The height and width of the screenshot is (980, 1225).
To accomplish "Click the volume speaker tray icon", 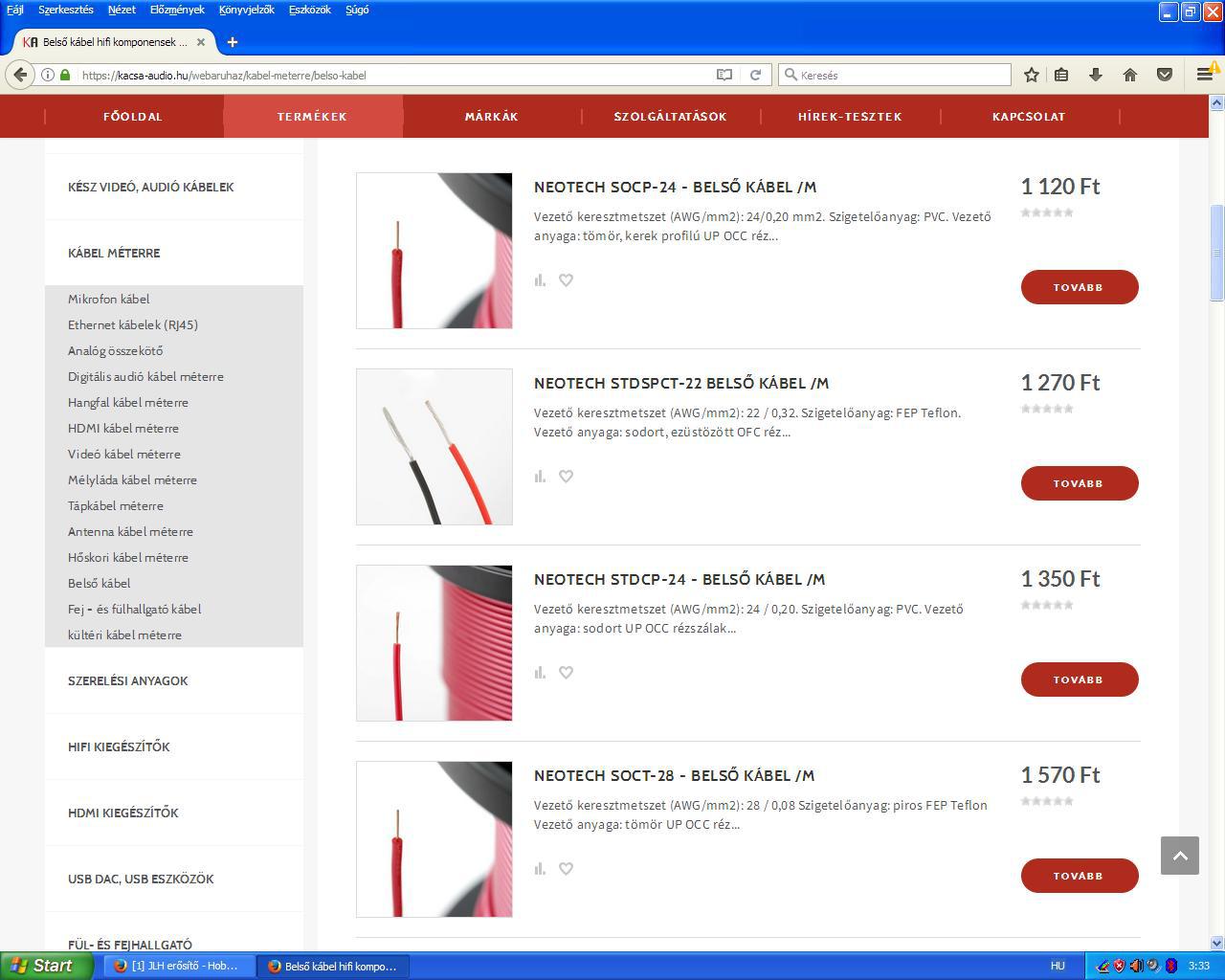I will tap(1136, 966).
